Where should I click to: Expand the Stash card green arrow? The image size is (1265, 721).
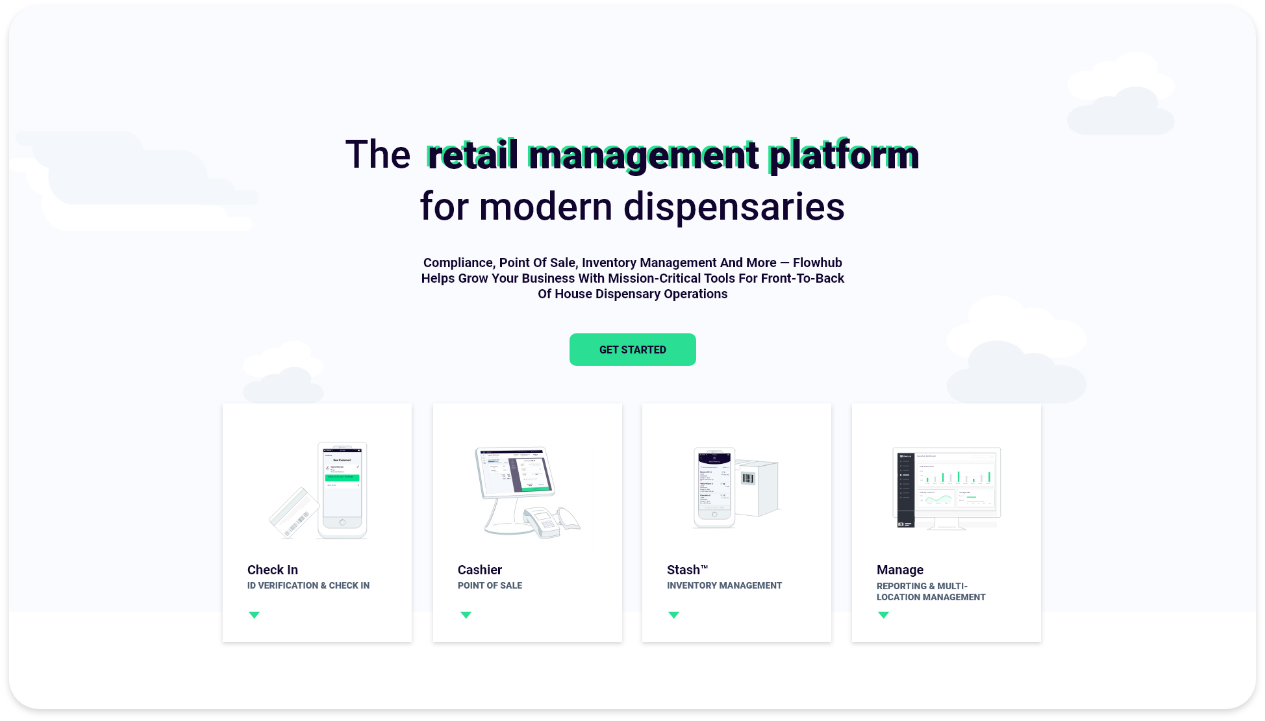(x=674, y=615)
